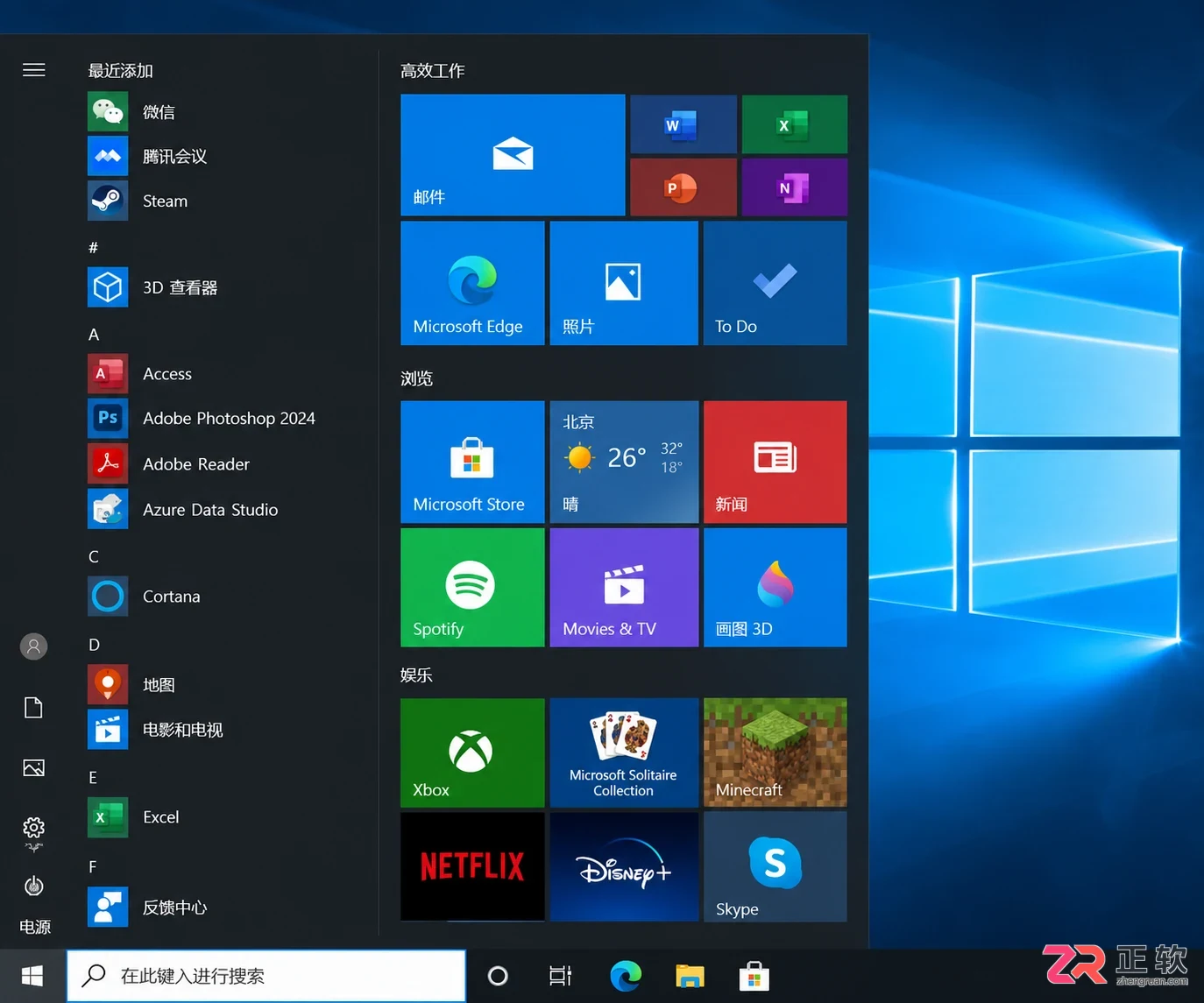Select the 高效工作 tile group title
This screenshot has height=1003, width=1204.
433,71
